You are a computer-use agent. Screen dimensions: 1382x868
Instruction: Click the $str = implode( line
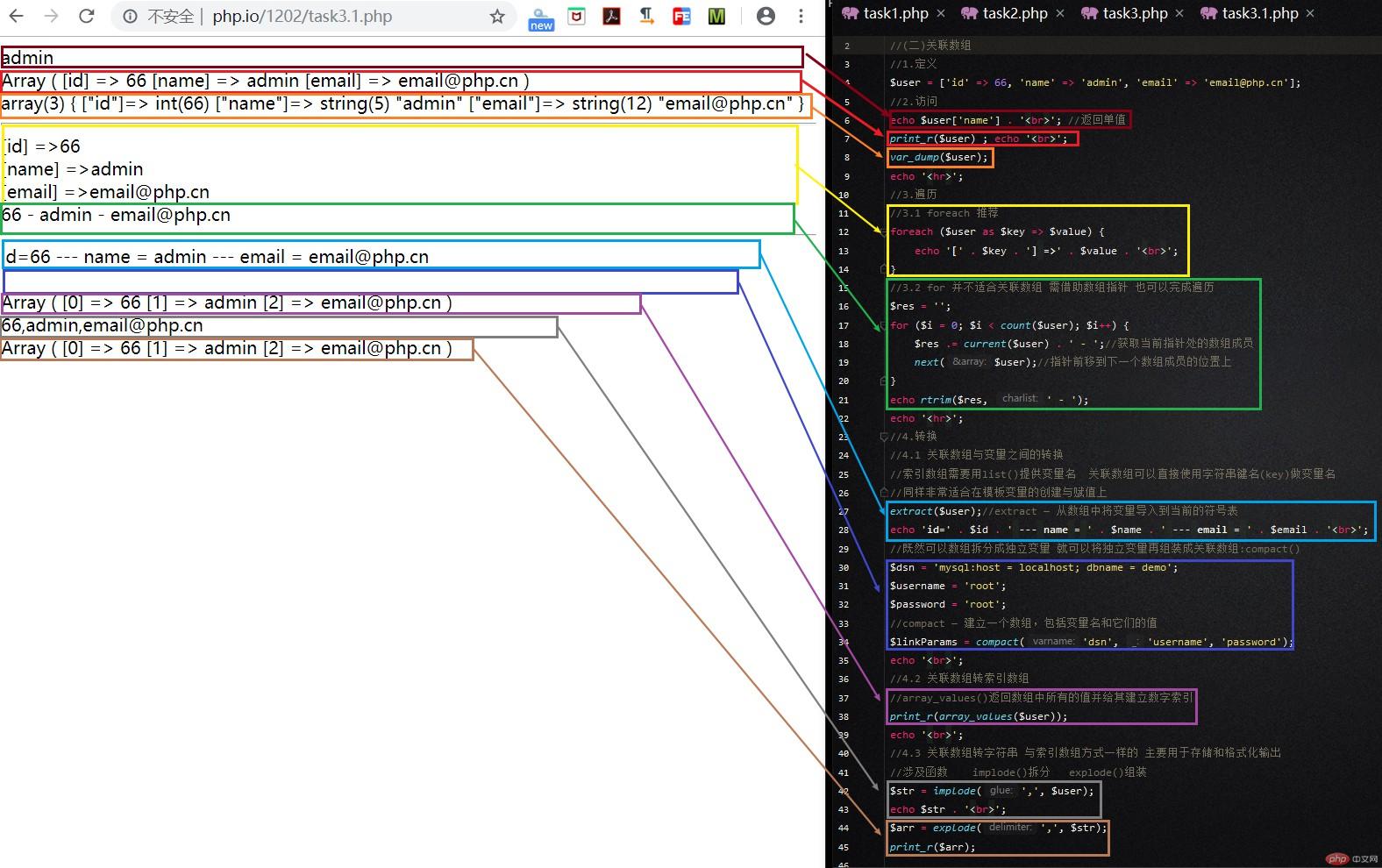pyautogui.click(x=992, y=791)
